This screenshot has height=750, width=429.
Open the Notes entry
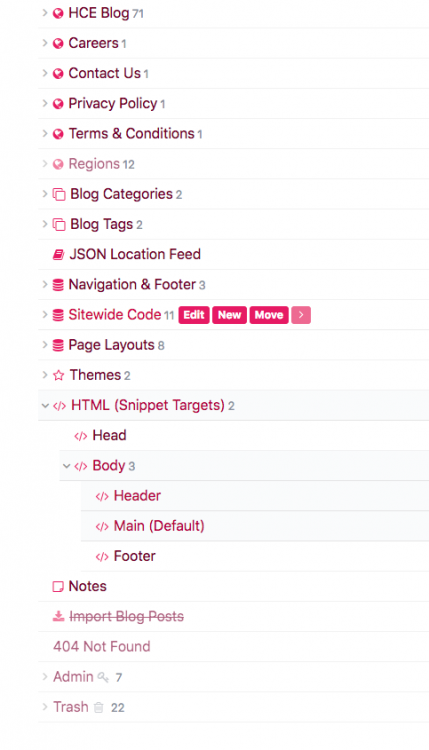click(x=88, y=586)
